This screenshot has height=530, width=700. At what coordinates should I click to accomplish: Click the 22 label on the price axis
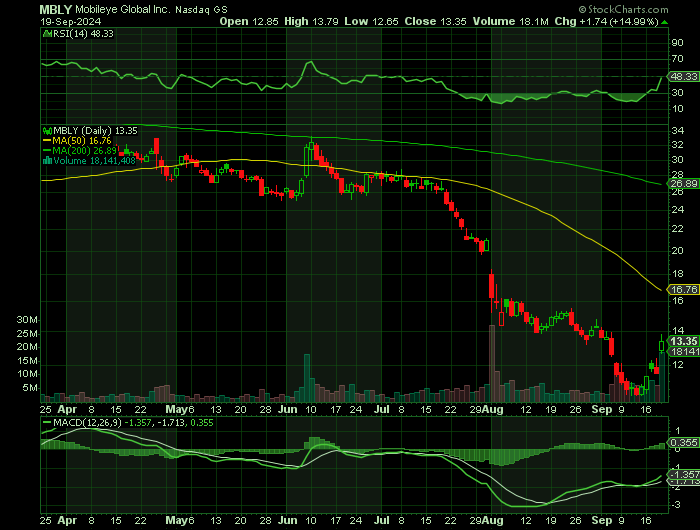677,229
